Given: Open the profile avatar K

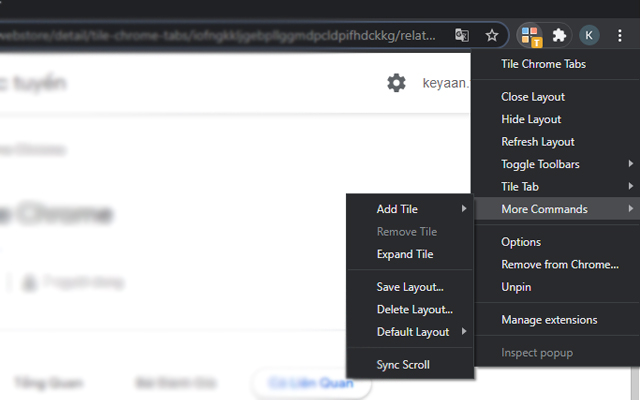Looking at the screenshot, I should (589, 36).
